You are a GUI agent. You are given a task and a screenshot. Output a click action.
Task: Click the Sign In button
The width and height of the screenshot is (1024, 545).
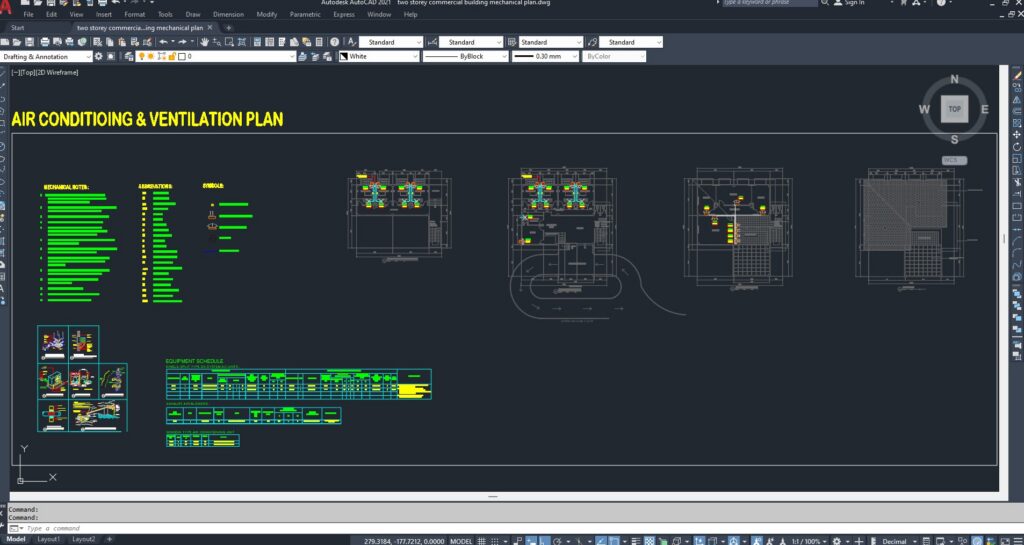849,3
